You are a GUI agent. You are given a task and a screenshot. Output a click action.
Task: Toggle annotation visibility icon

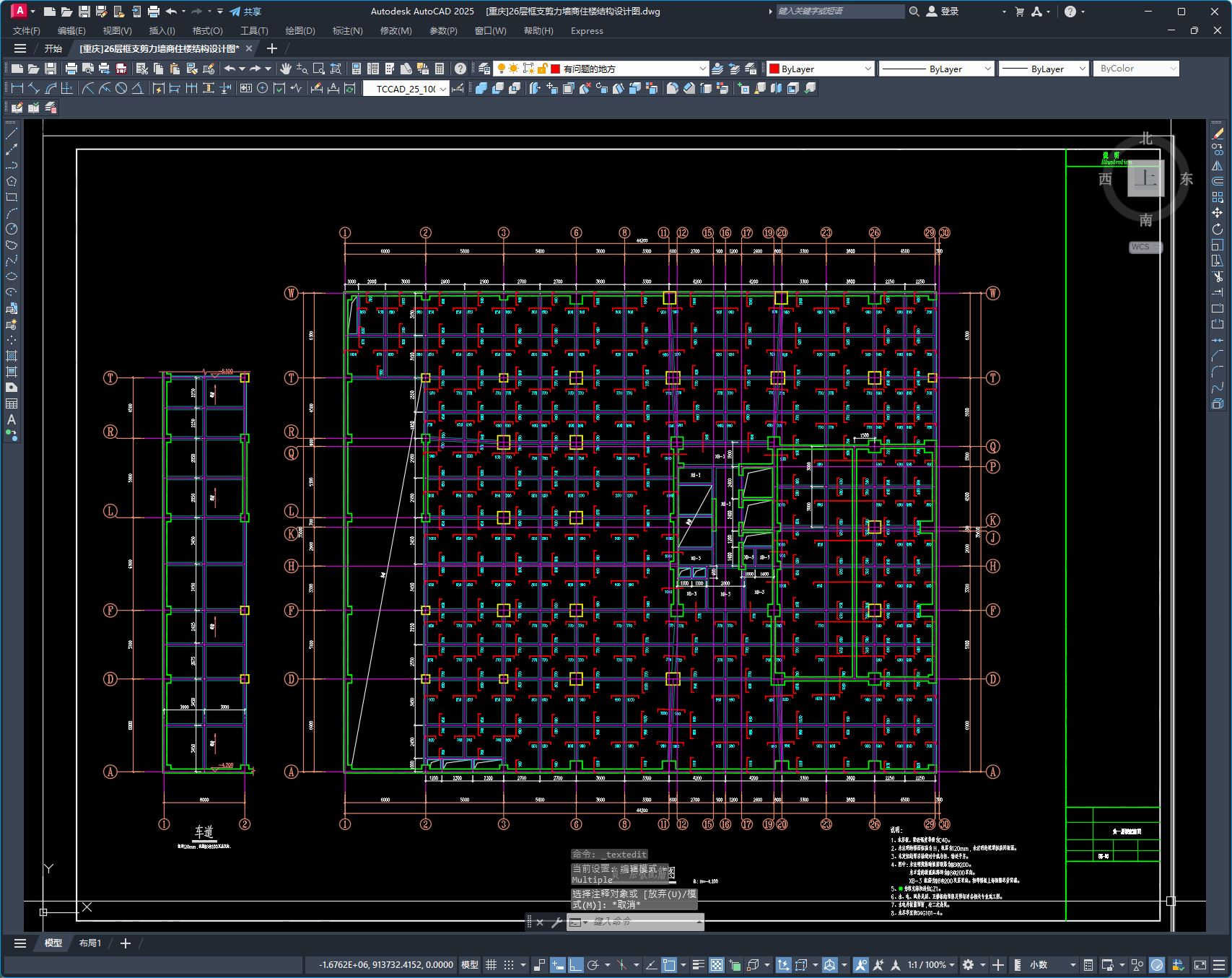860,965
